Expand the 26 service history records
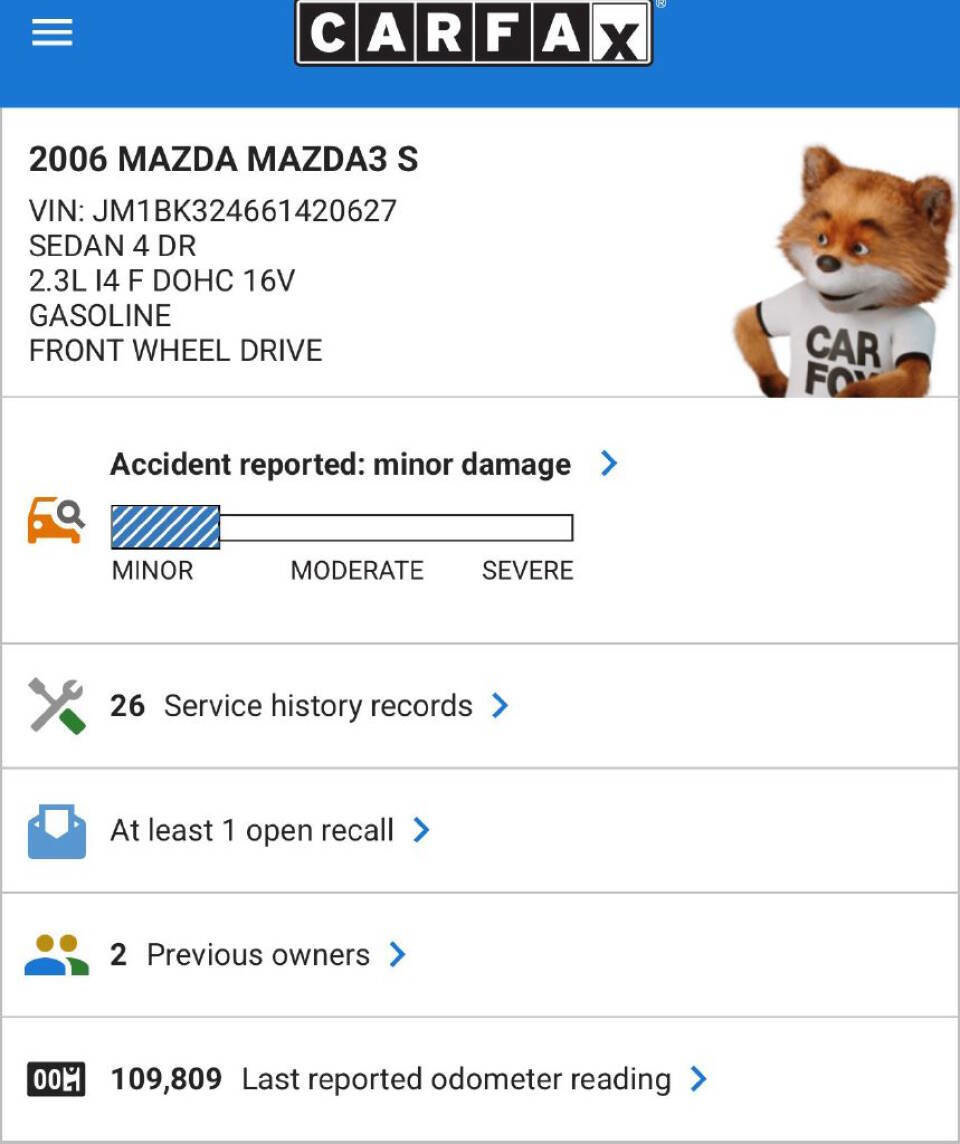This screenshot has width=960, height=1144. pos(498,703)
